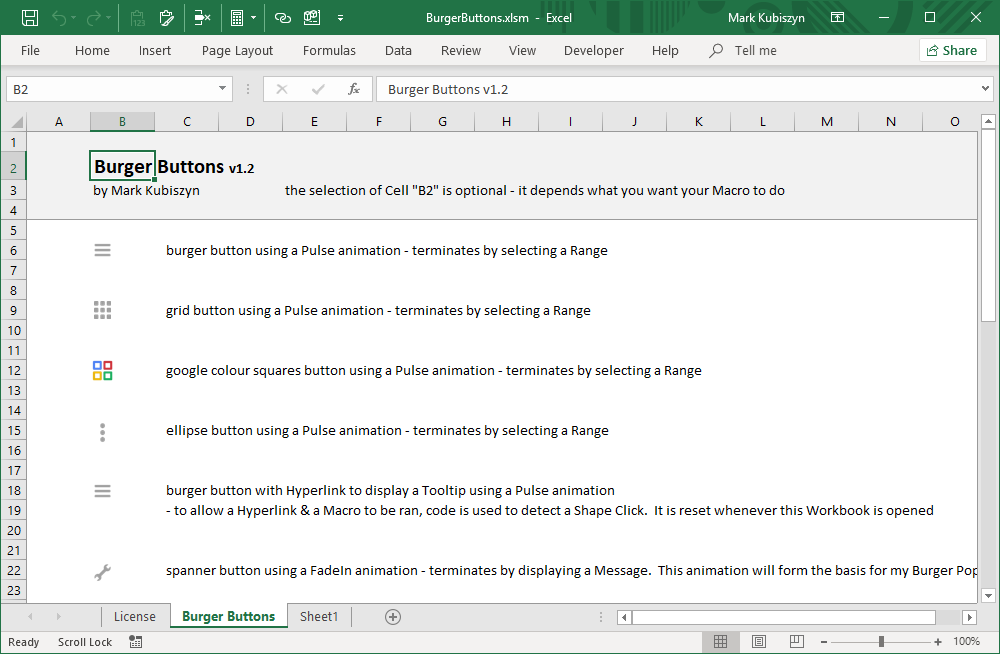
Task: Expand the formula bar with the chevron
Action: tap(986, 89)
